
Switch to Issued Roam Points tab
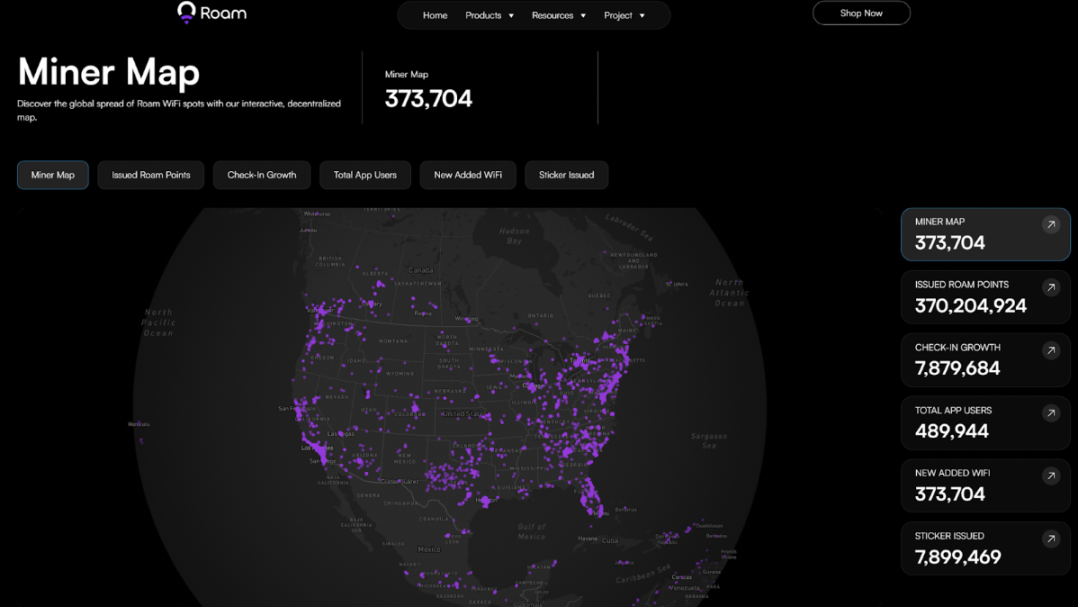tap(151, 175)
